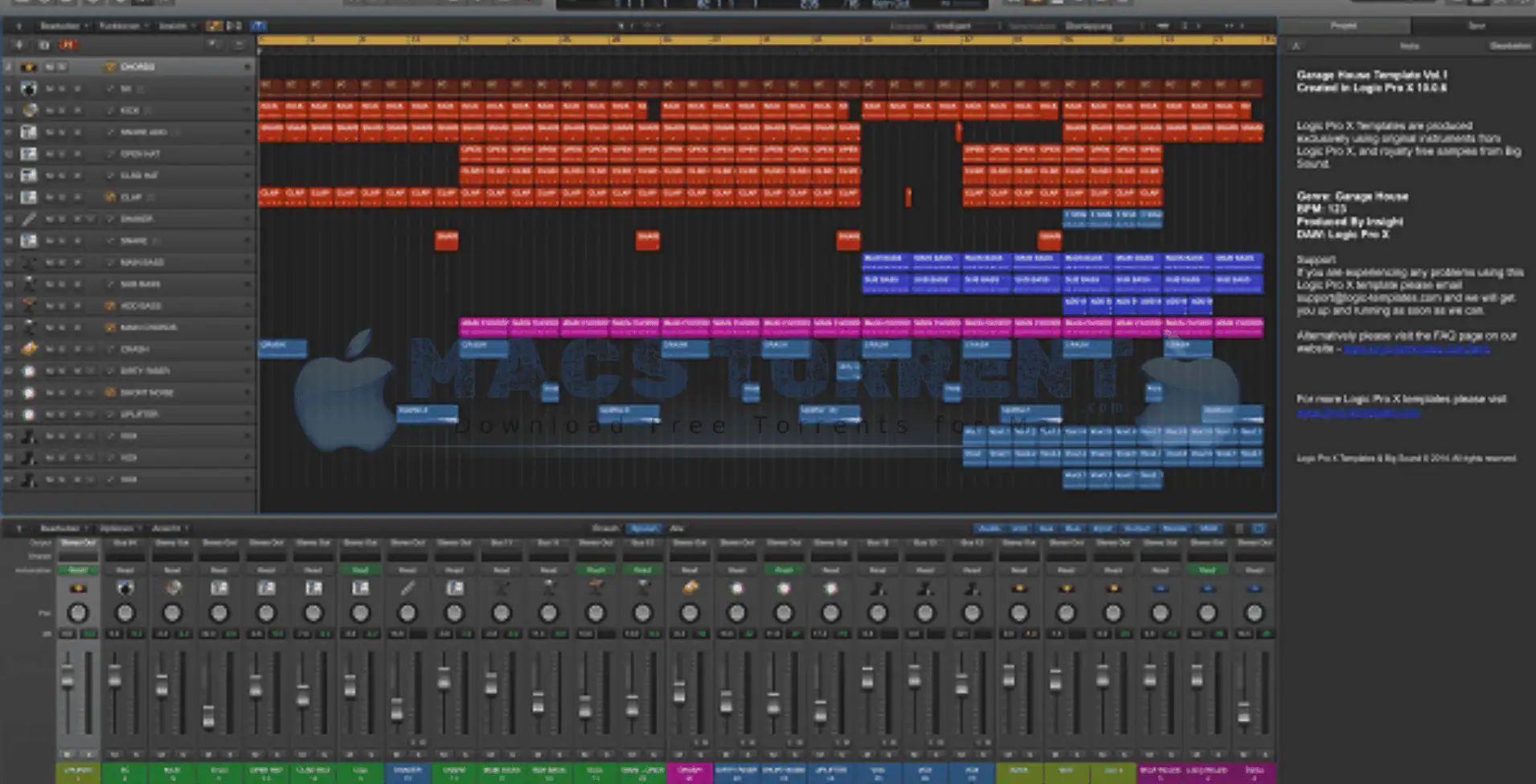Screen dimensions: 1536x784
Task: Select the Inst filter button in mixer
Action: click(1018, 529)
